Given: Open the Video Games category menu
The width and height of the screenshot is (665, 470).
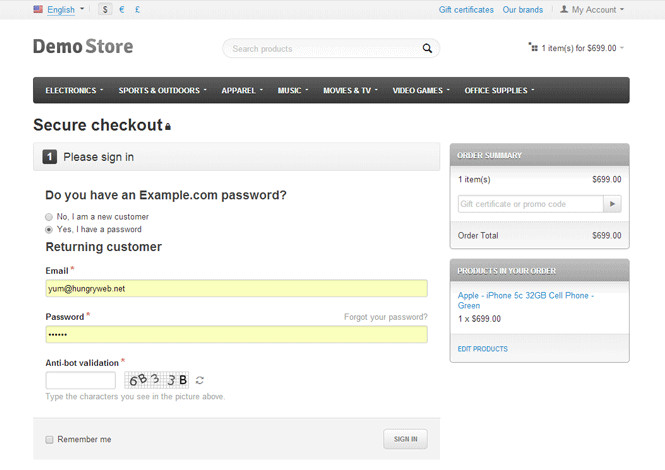Looking at the screenshot, I should pyautogui.click(x=422, y=91).
